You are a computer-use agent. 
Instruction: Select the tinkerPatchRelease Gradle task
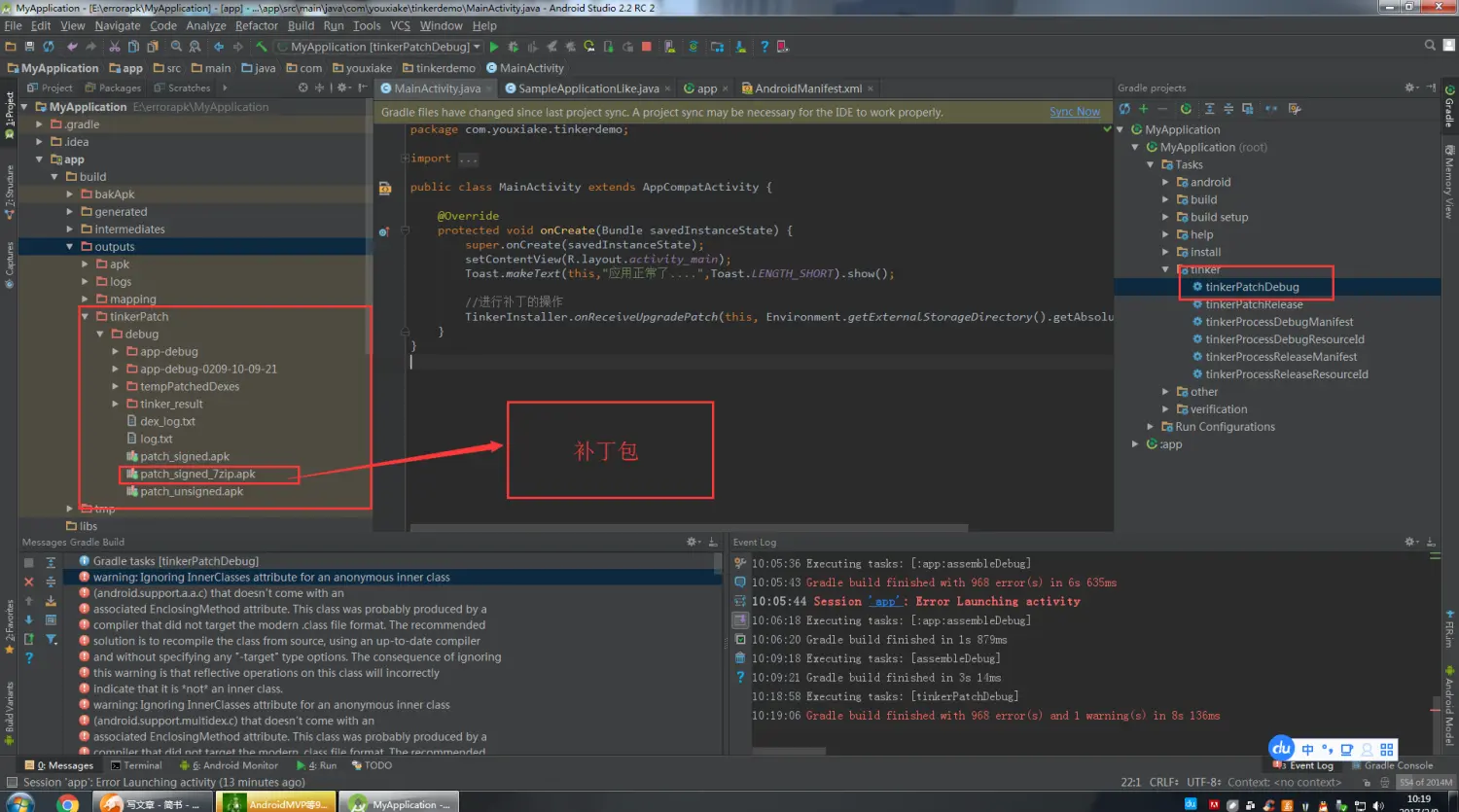[1254, 304]
